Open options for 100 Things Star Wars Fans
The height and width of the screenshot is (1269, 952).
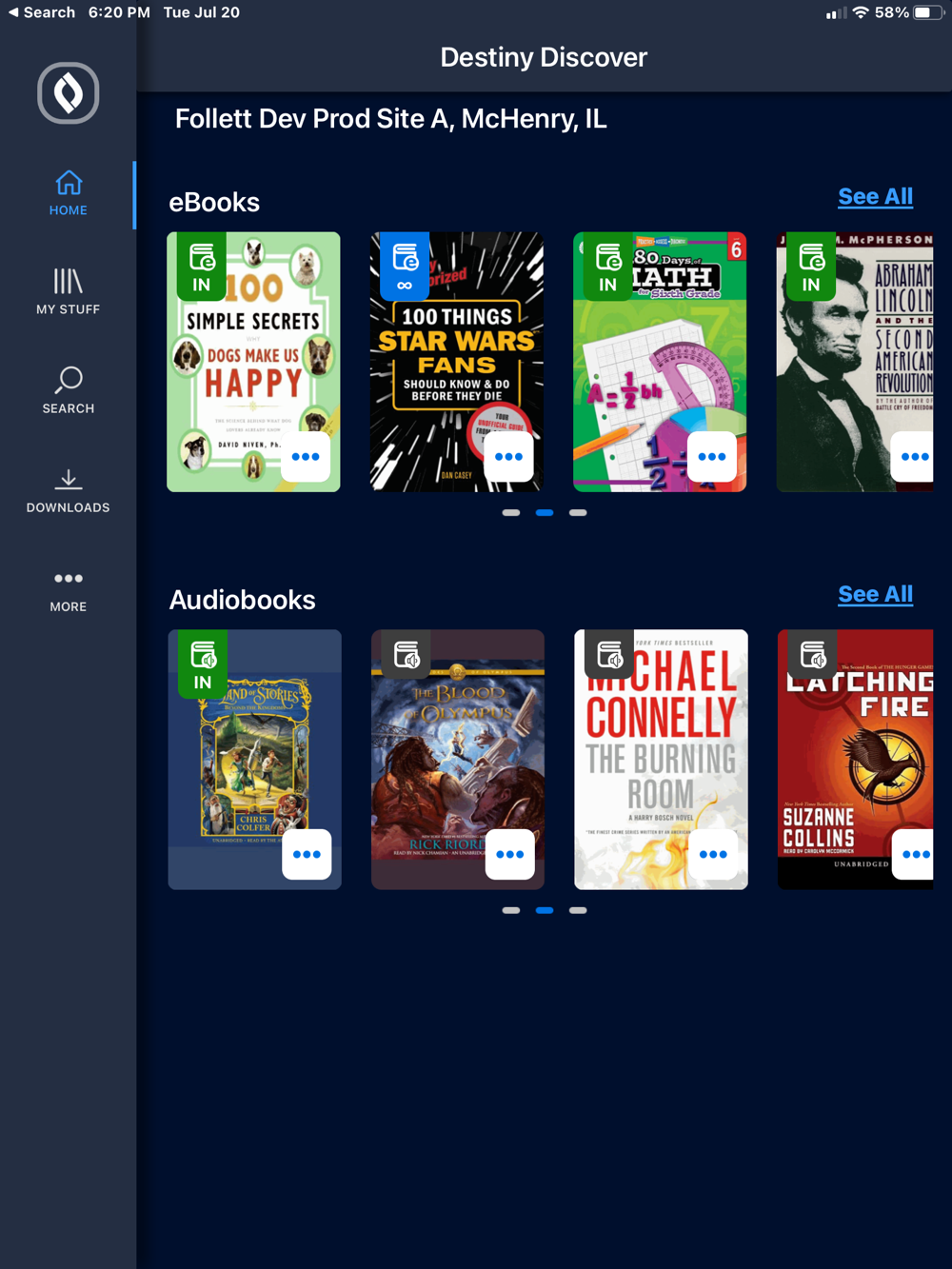508,457
